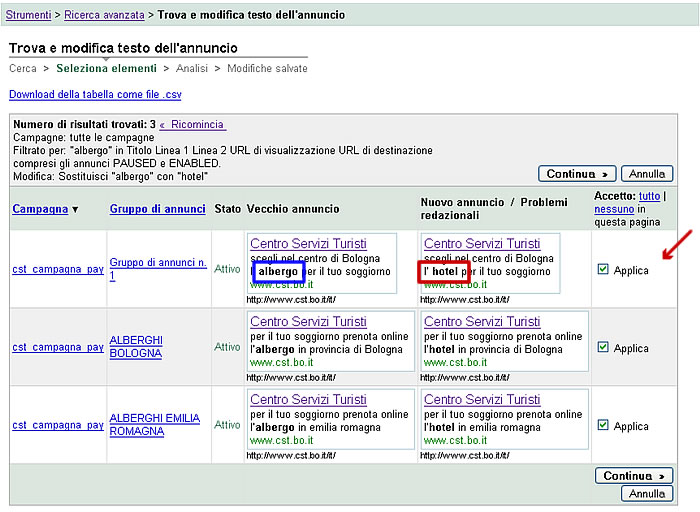Click 'Vecchio annuncio' column header
Viewport: 700px width, 512px height.
pos(293,209)
